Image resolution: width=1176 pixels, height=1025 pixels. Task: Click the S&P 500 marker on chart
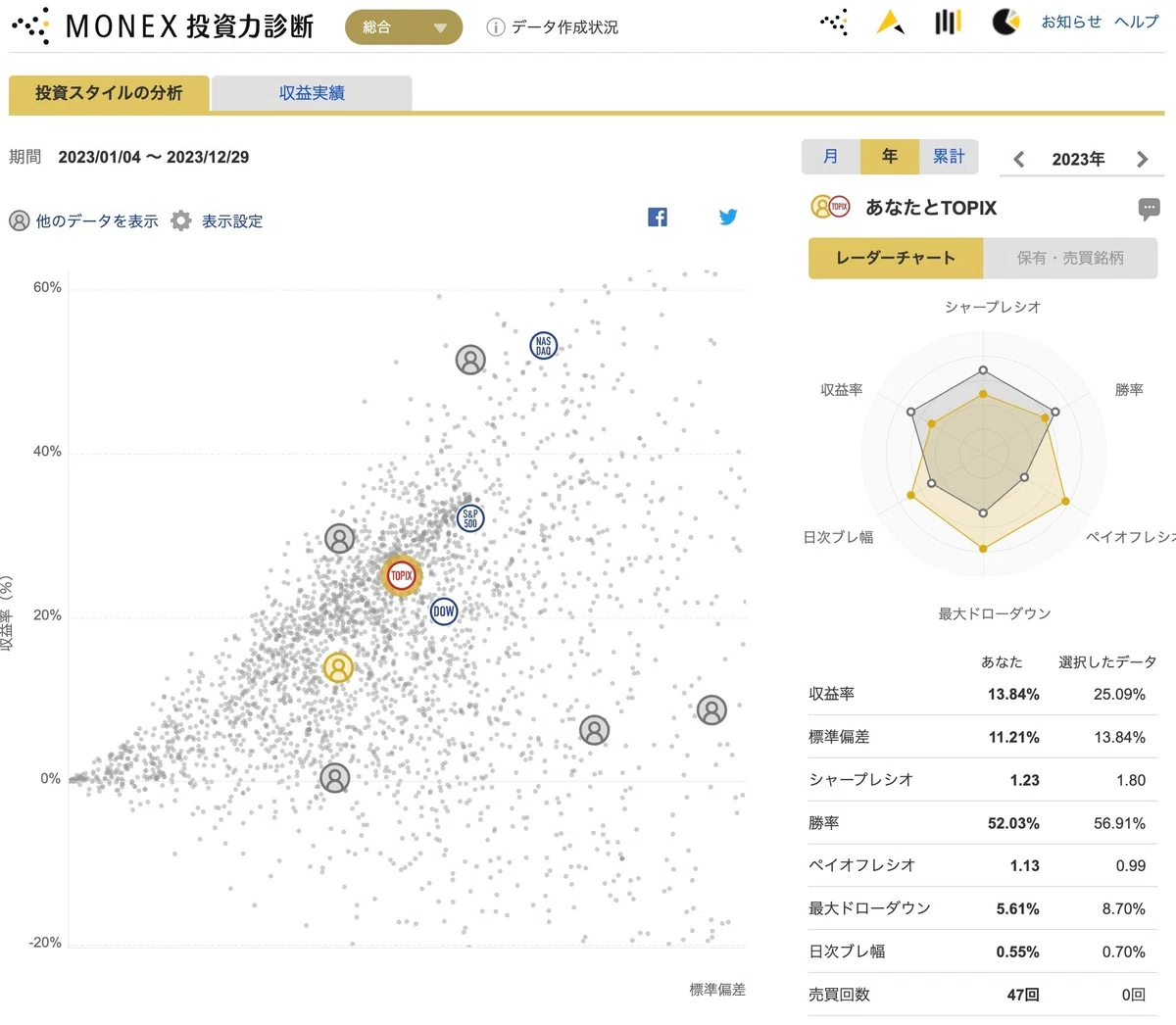470,518
